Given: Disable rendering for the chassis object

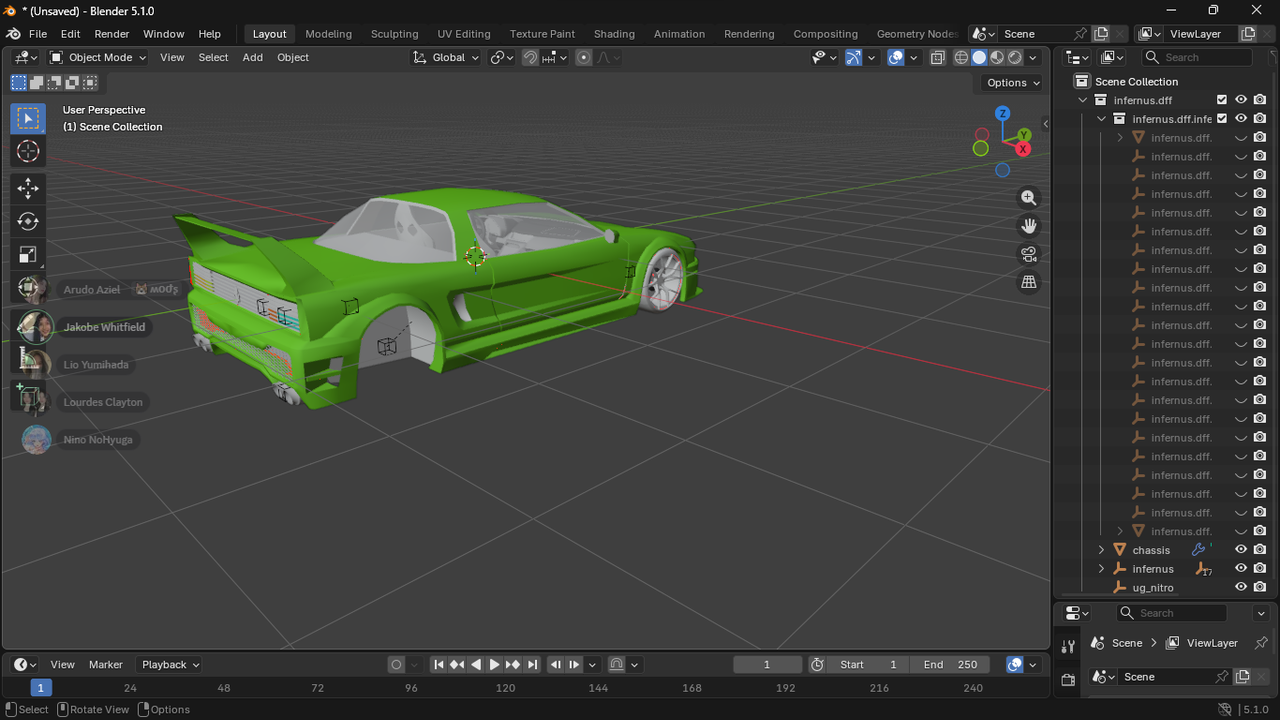Looking at the screenshot, I should tap(1260, 550).
